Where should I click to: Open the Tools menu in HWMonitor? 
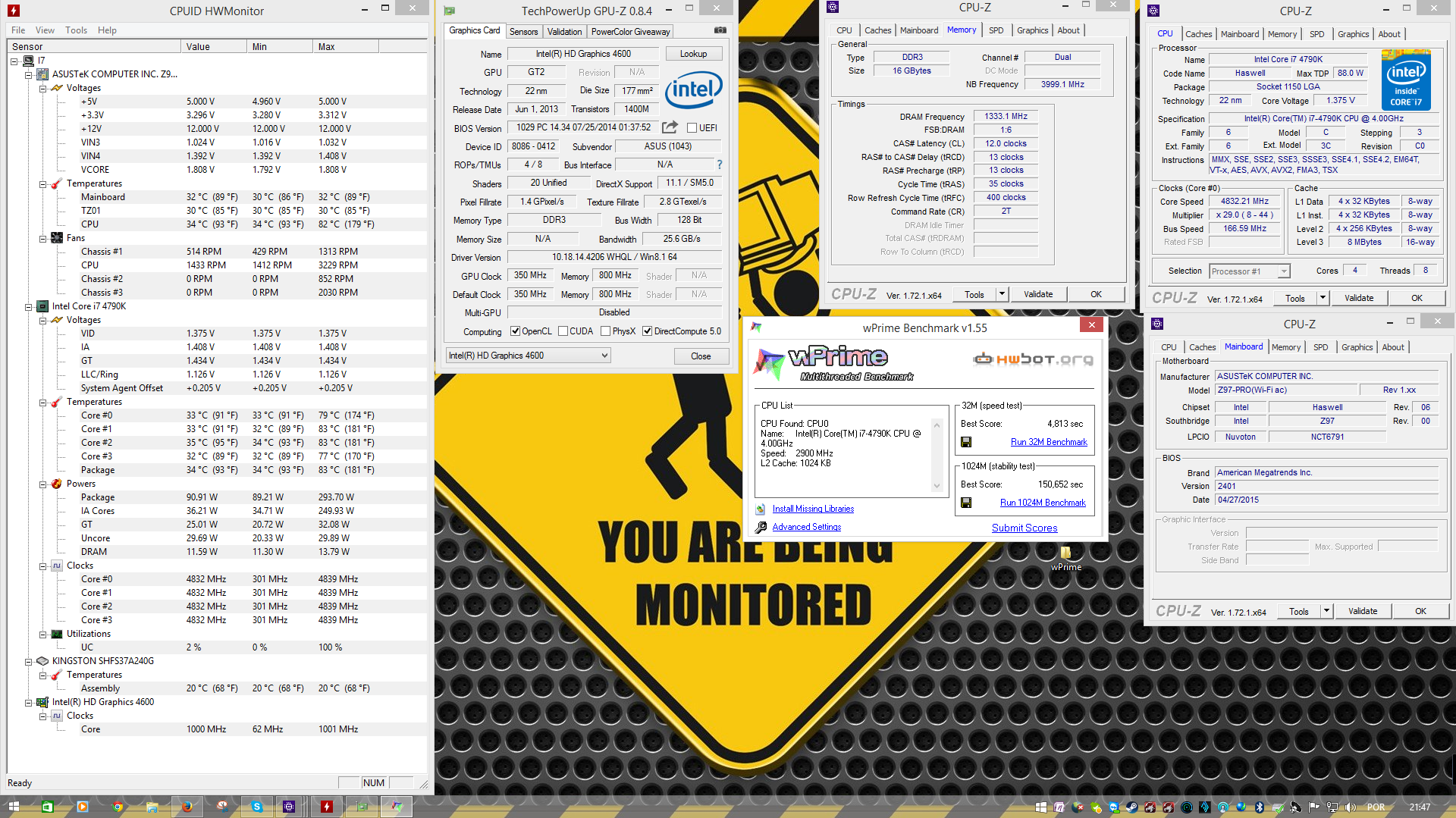tap(76, 30)
